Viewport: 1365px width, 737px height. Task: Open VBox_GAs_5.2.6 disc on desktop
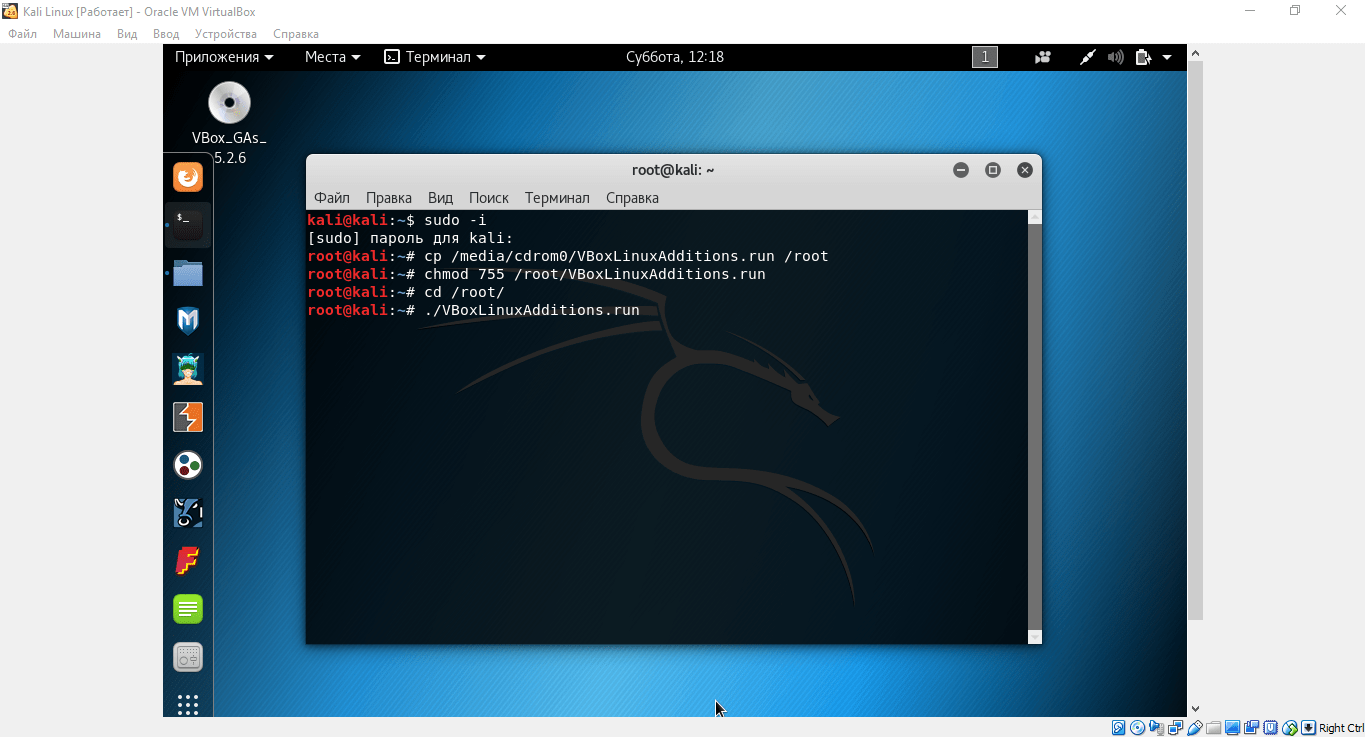click(229, 104)
